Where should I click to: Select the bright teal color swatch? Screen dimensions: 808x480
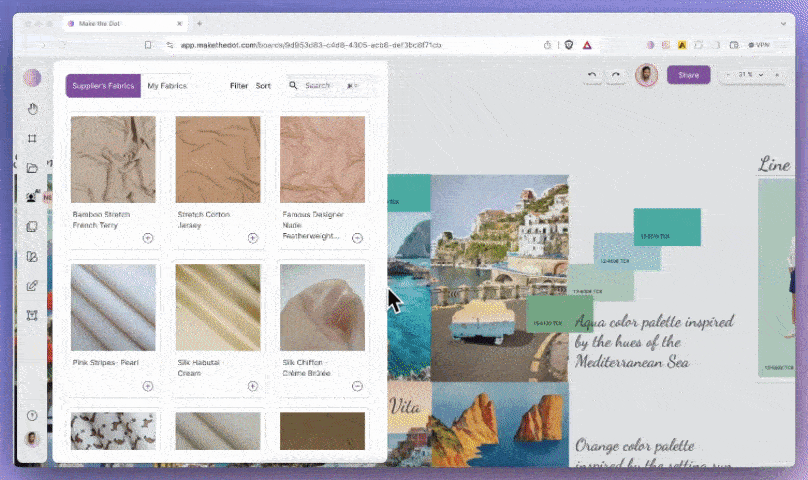click(x=667, y=227)
